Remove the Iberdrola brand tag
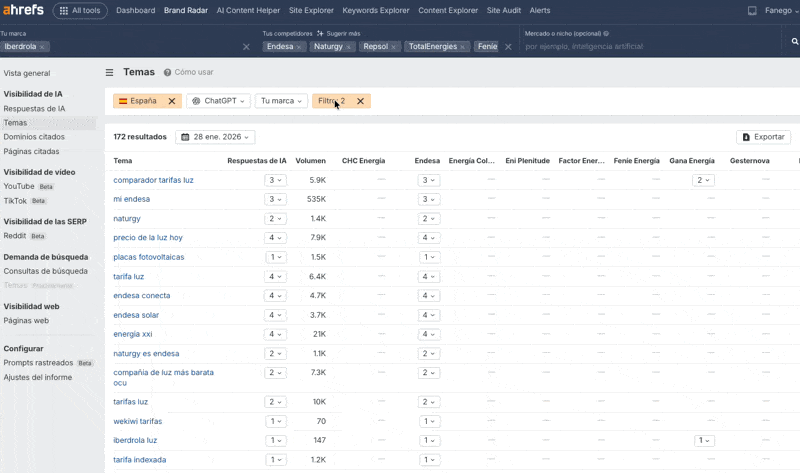Screen dimensions: 800x473 [x=44, y=47]
